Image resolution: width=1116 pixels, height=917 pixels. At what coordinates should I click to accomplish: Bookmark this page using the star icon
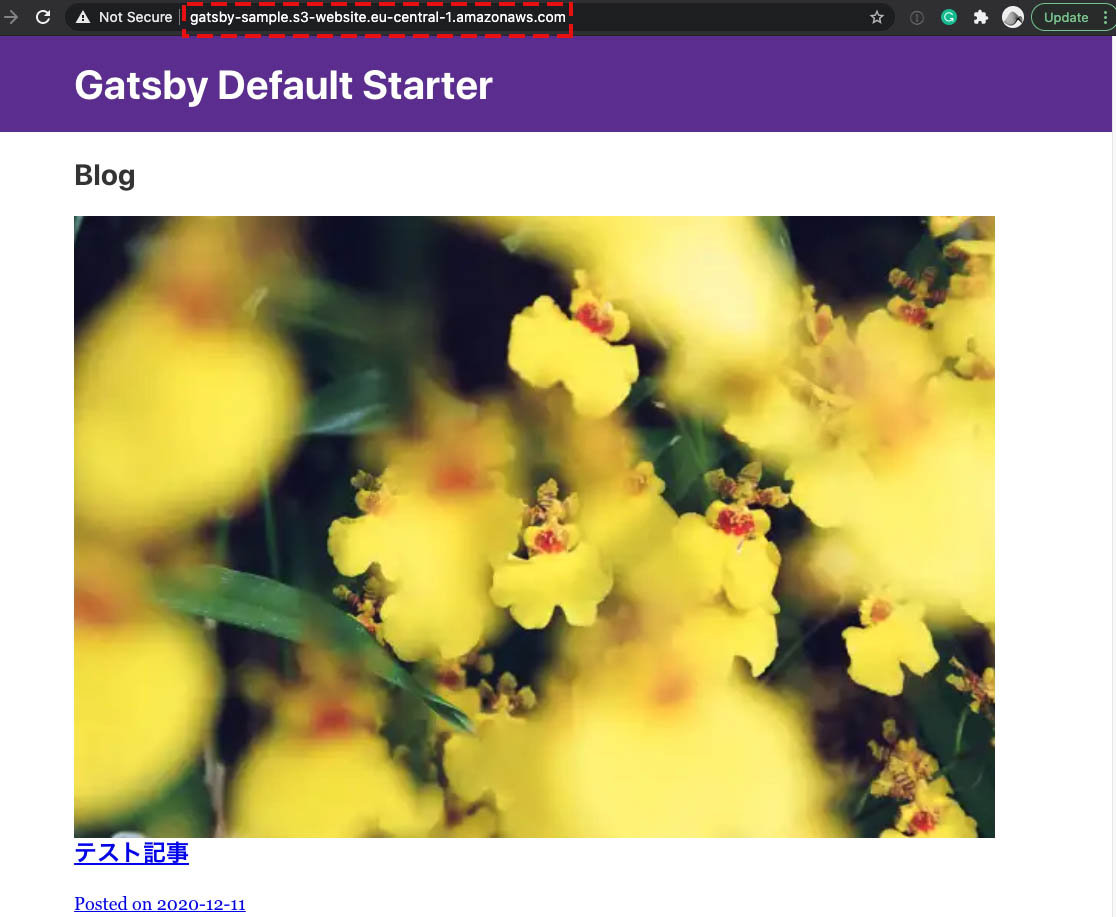click(x=876, y=17)
